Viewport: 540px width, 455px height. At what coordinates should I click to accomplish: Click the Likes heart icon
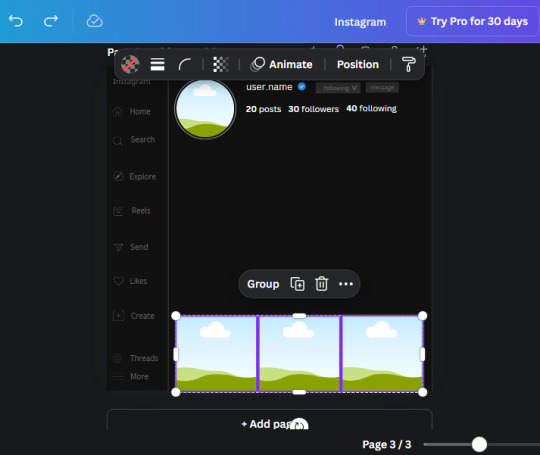(x=118, y=281)
